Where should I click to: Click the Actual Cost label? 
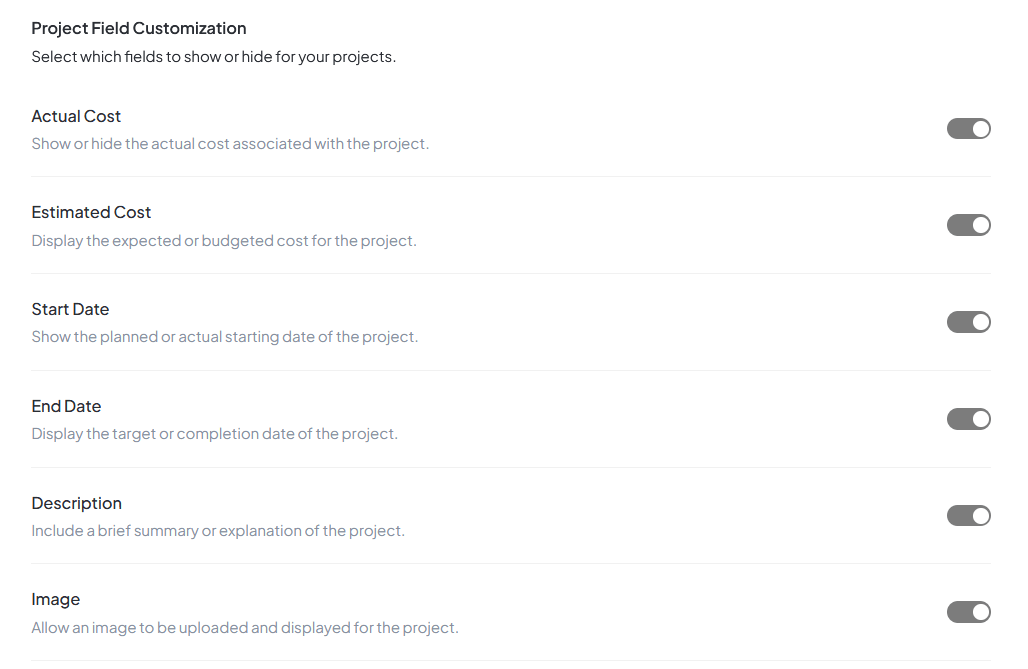click(x=76, y=116)
